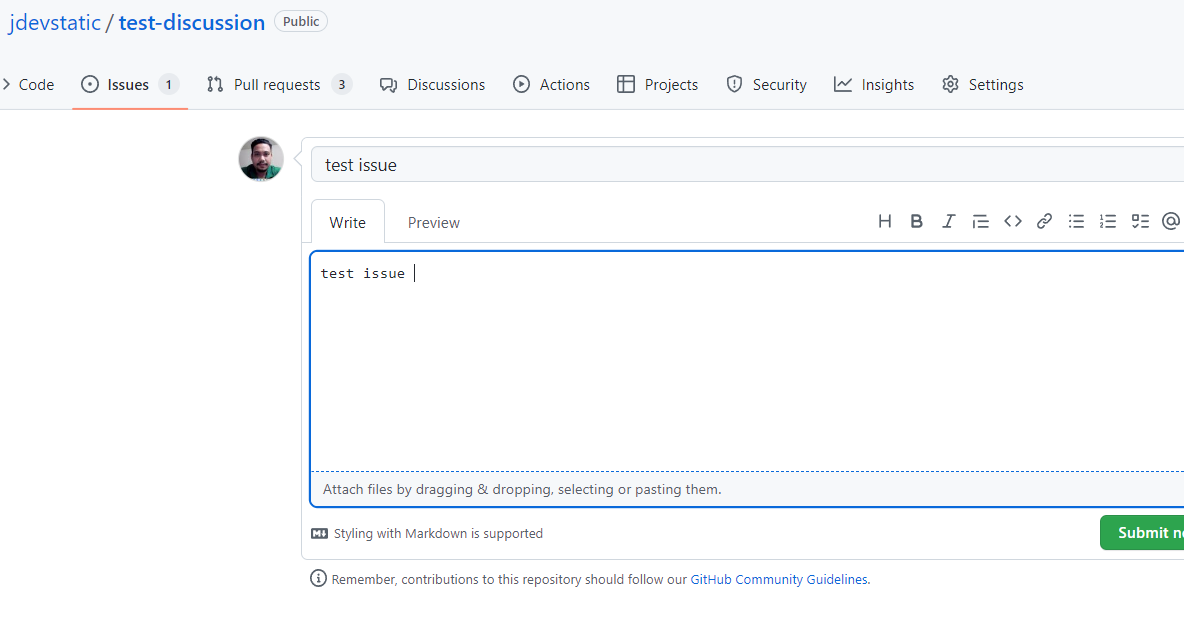
Task: Apply heading formatting with the H icon
Action: pyautogui.click(x=884, y=221)
